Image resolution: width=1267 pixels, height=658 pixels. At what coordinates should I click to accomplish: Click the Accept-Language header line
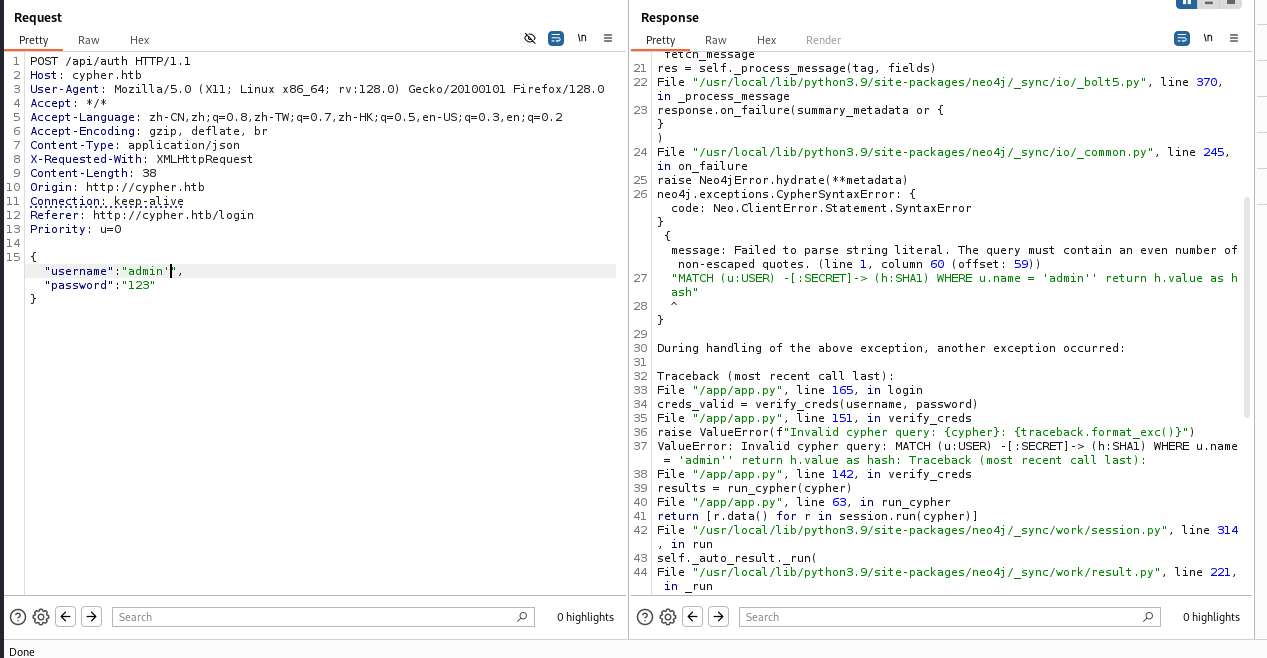[x=296, y=117]
